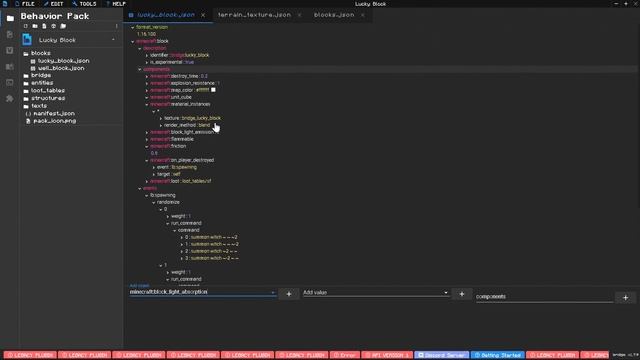The height and width of the screenshot is (360, 640).
Task: Collapse the events node
Action: pyautogui.click(x=140, y=189)
